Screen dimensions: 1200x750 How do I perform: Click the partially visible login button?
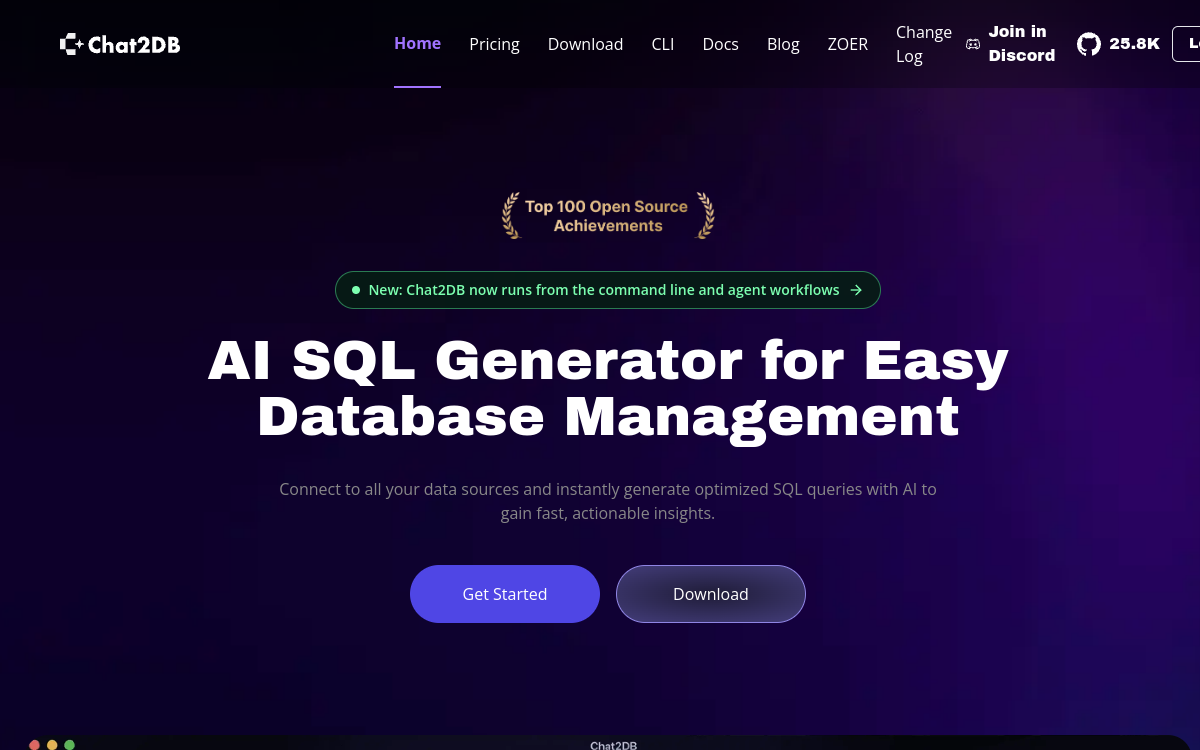(1186, 44)
